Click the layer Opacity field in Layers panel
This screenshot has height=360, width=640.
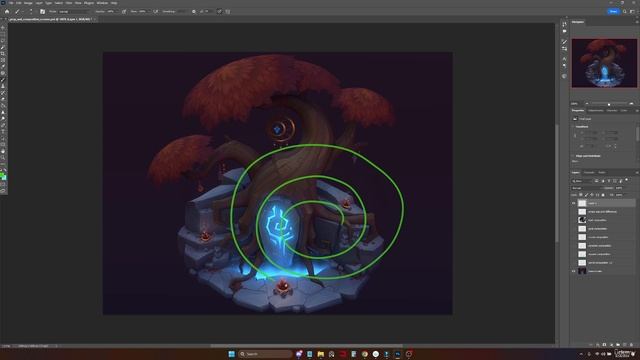coord(619,188)
